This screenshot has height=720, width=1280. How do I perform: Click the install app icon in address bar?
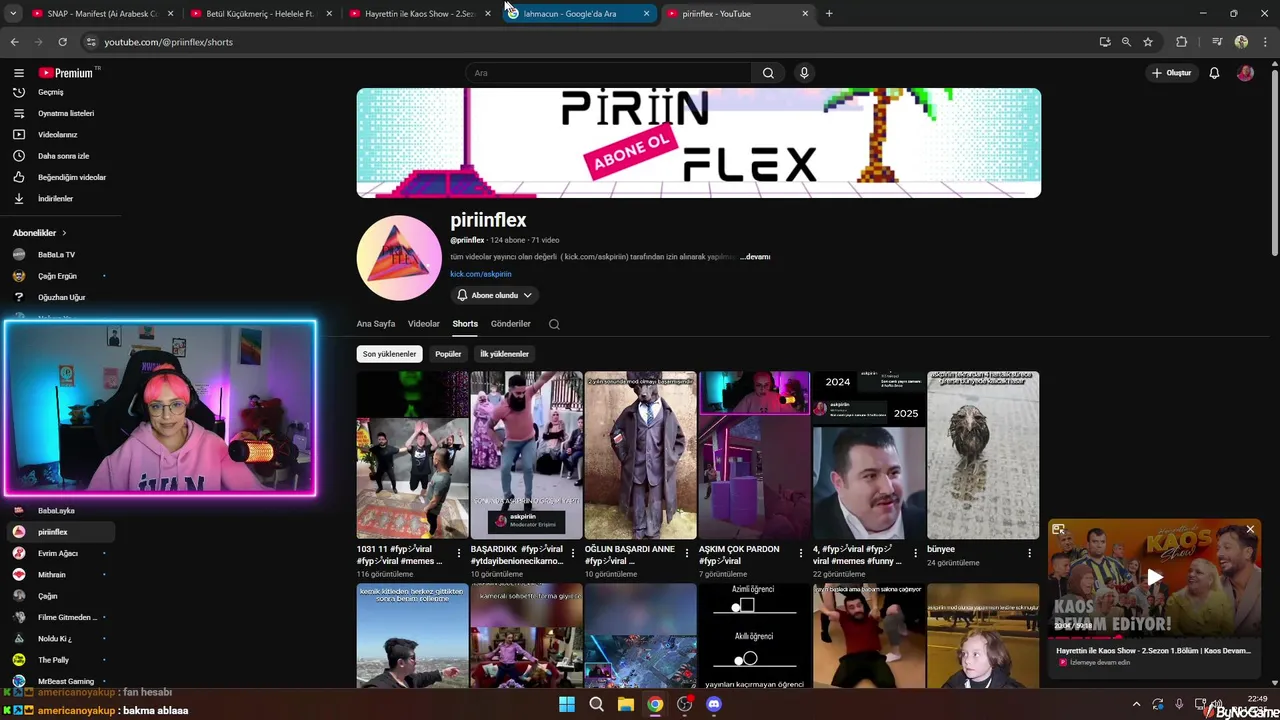[1104, 42]
